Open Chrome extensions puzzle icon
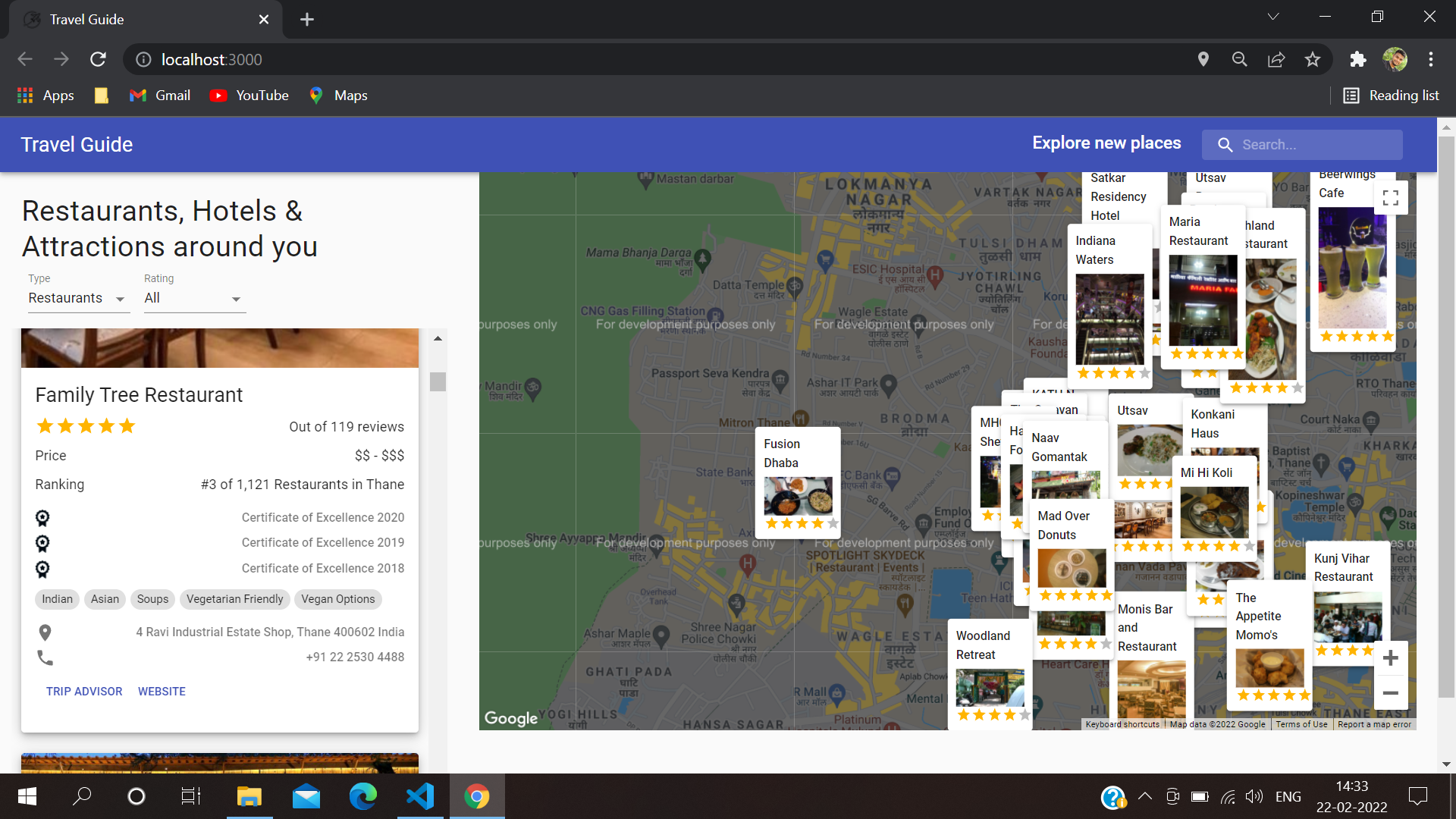Image resolution: width=1456 pixels, height=819 pixels. coord(1358,59)
